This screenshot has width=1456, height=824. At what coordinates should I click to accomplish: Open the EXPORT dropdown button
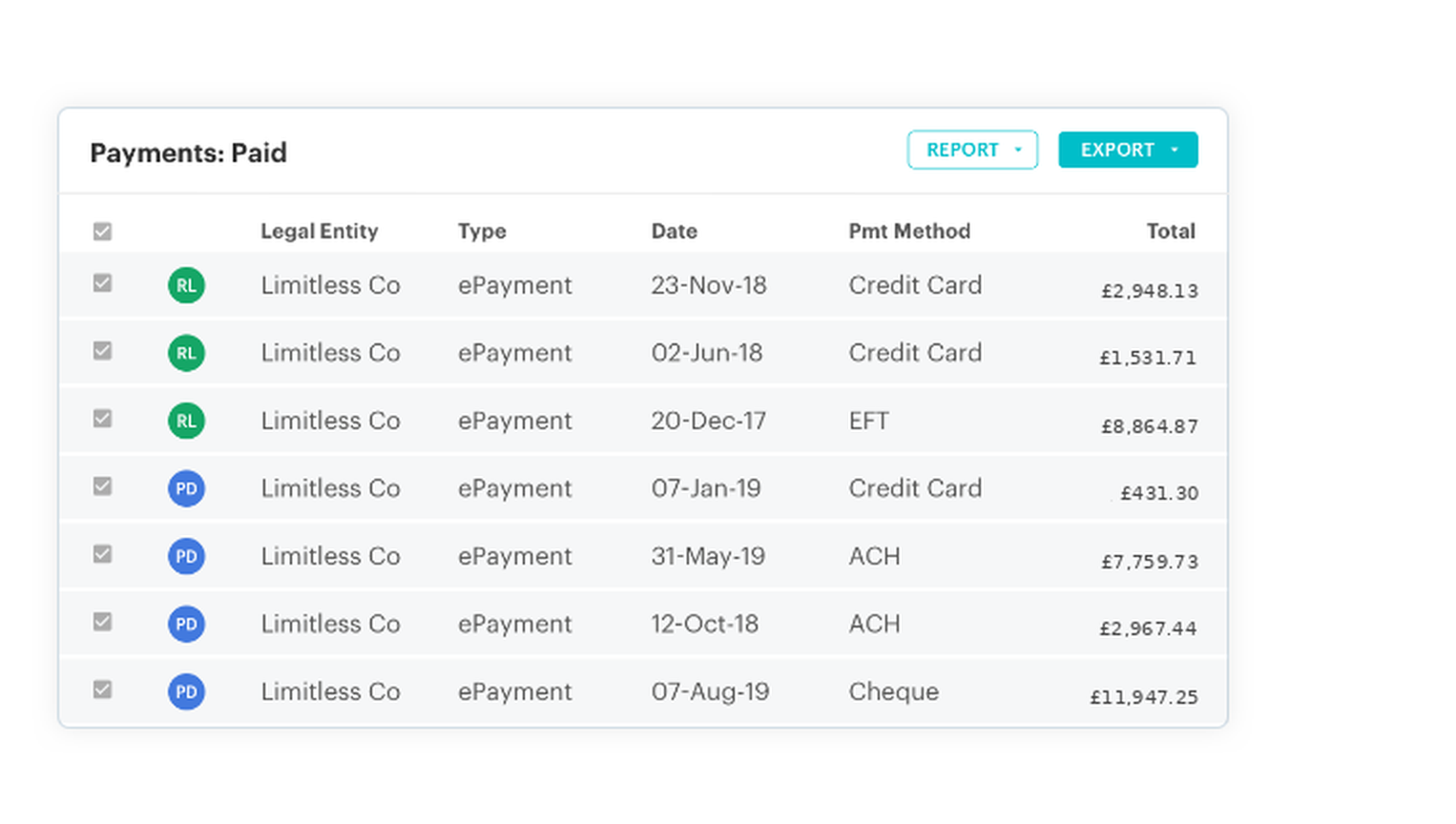(x=1128, y=150)
